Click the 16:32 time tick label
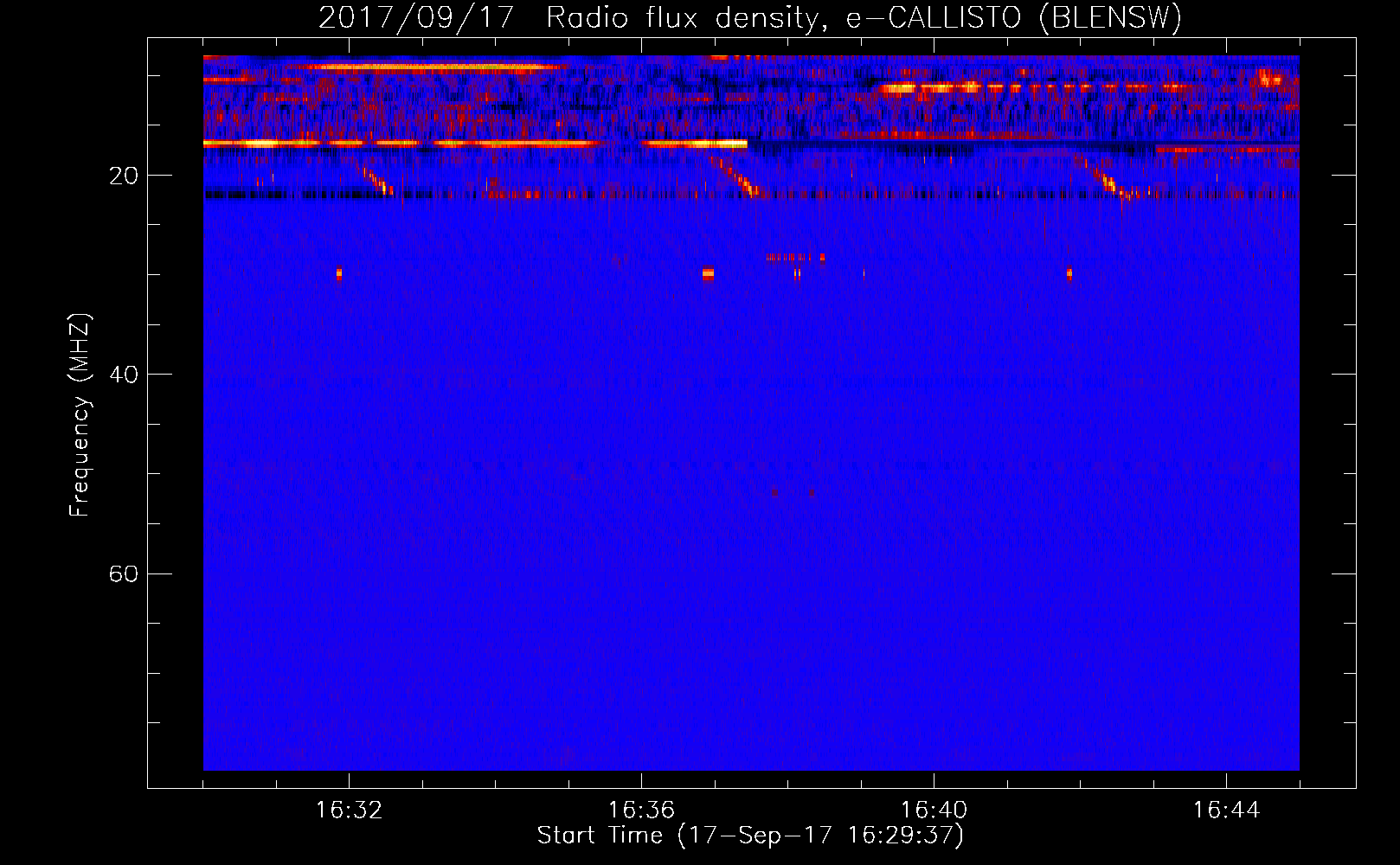Screen dimensions: 1400x865 pos(349,811)
